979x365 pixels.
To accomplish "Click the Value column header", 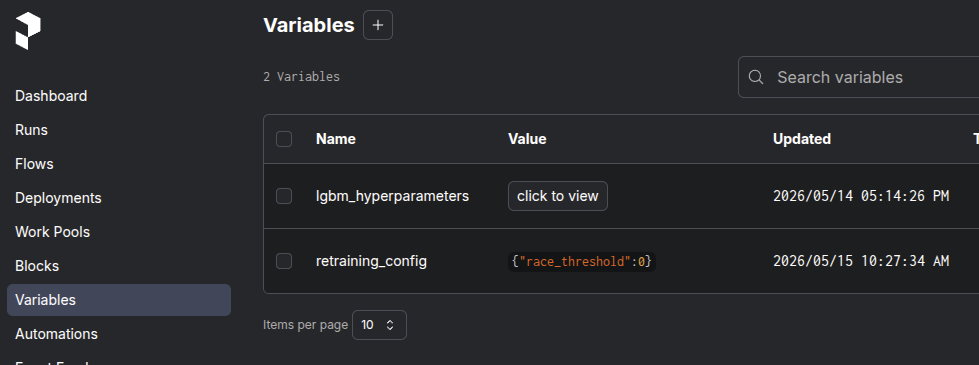I will [527, 139].
